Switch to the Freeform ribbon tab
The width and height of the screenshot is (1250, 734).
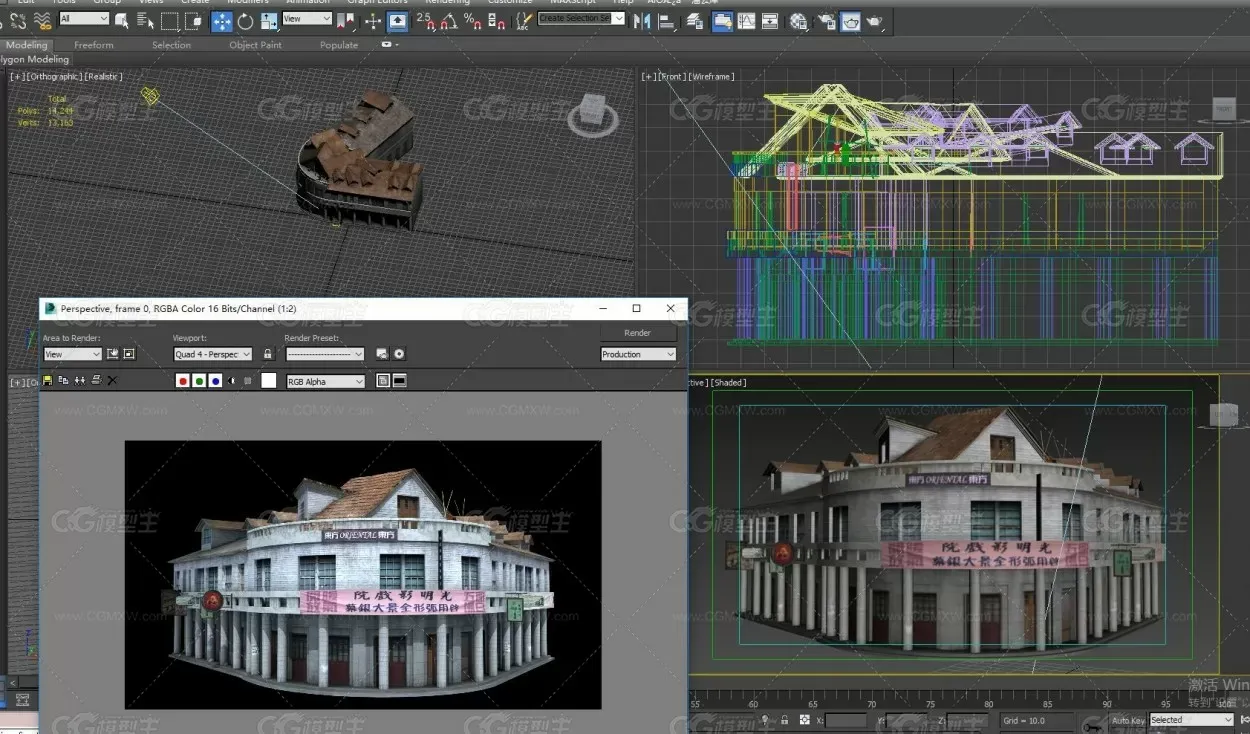94,45
